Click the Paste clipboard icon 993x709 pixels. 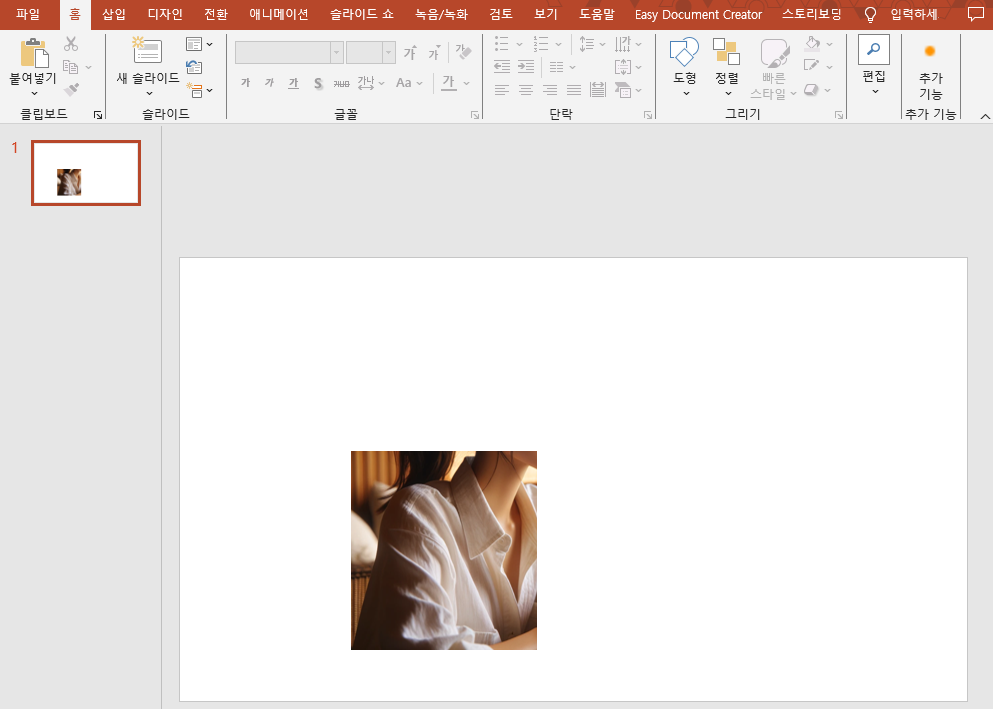tap(34, 53)
